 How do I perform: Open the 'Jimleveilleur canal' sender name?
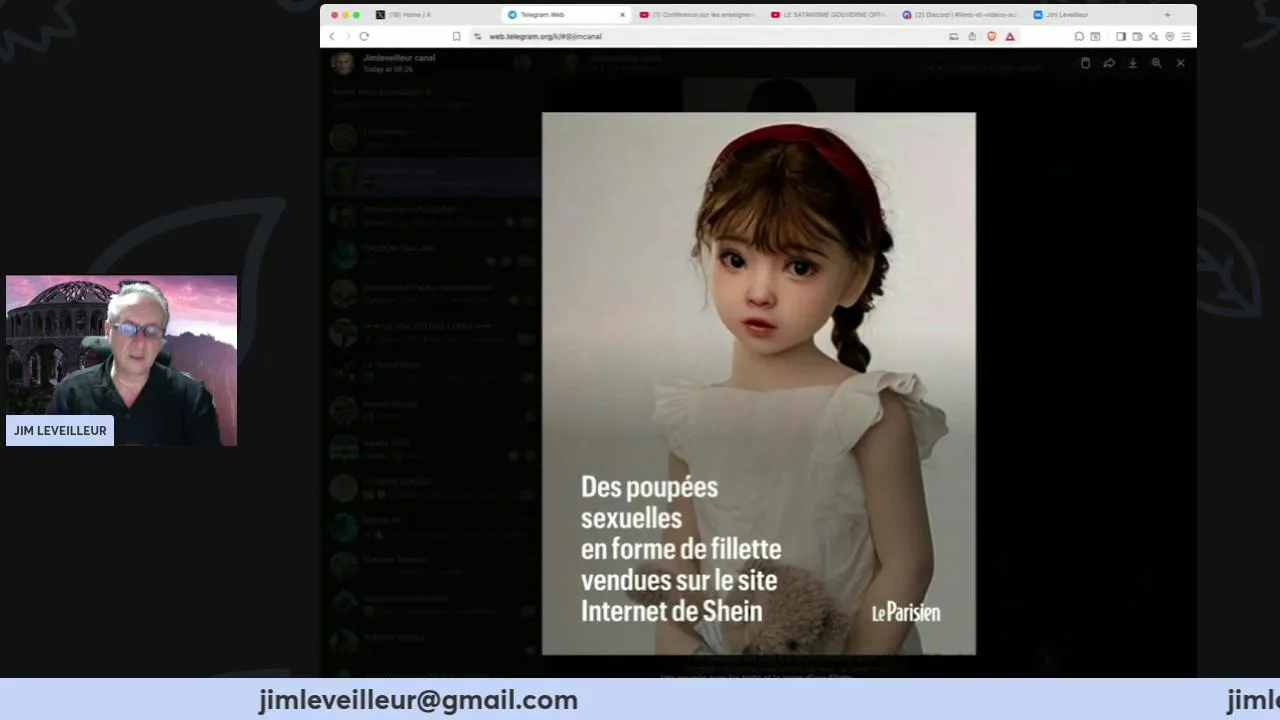[399, 58]
